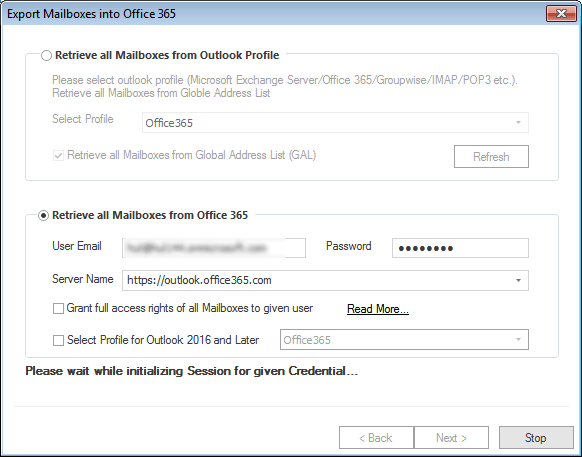Click the session initializing status message

click(192, 371)
